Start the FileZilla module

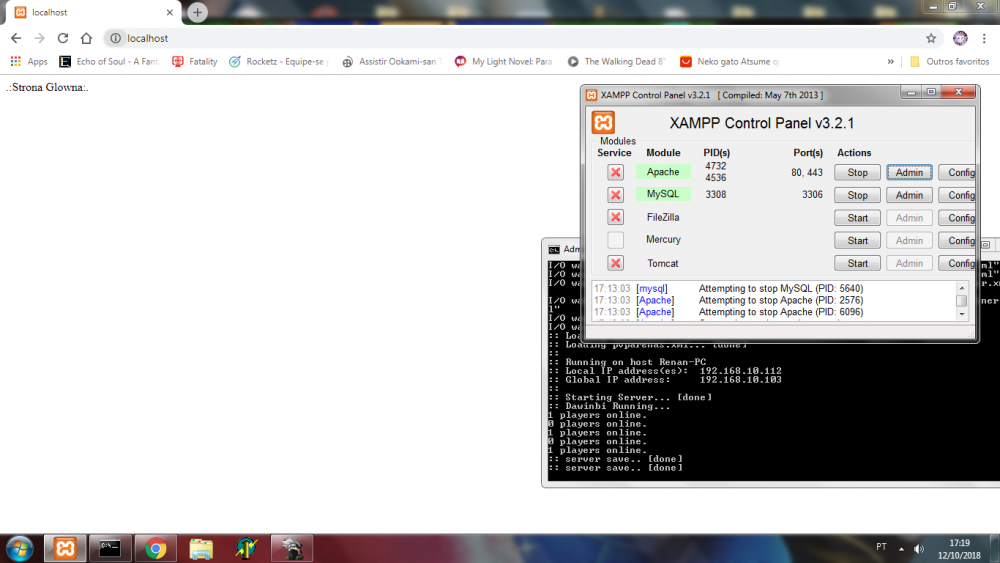pos(857,217)
